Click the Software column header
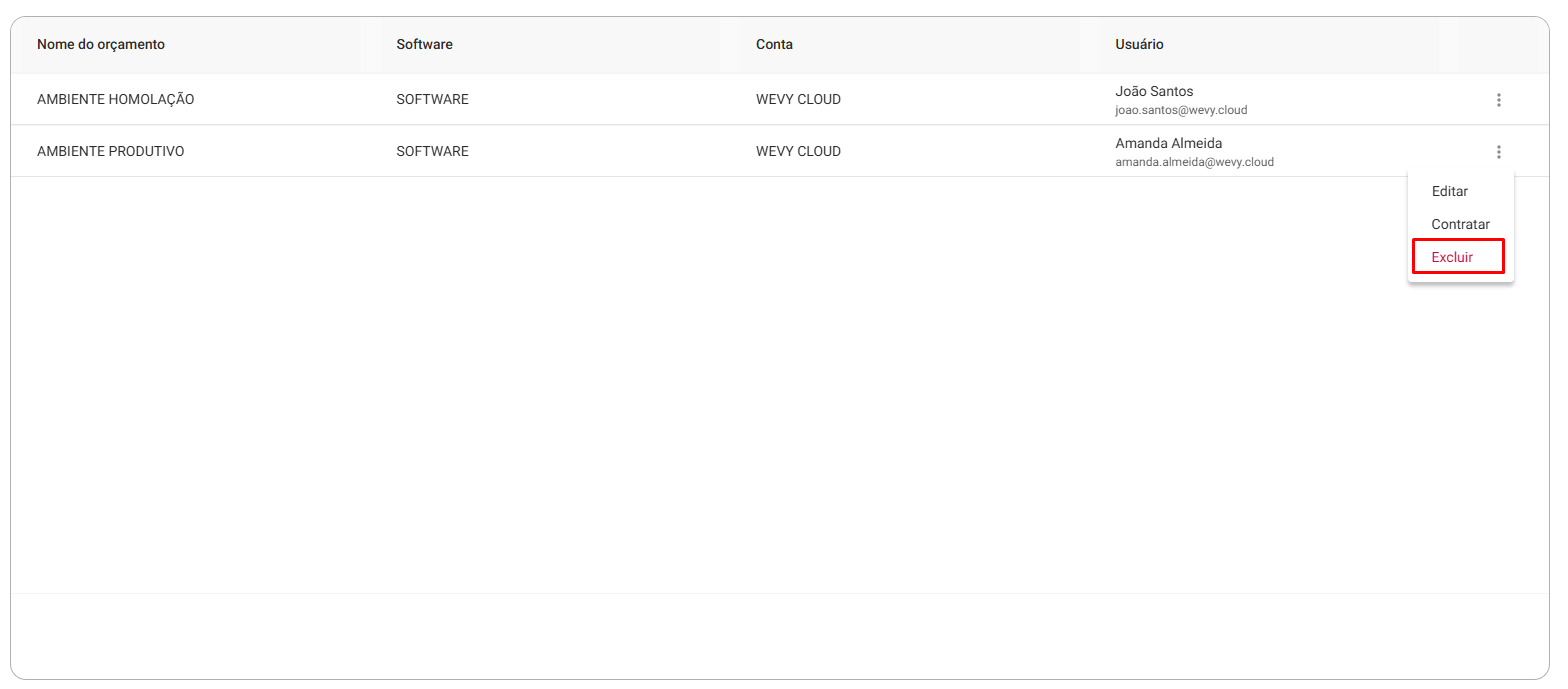 pyautogui.click(x=424, y=44)
